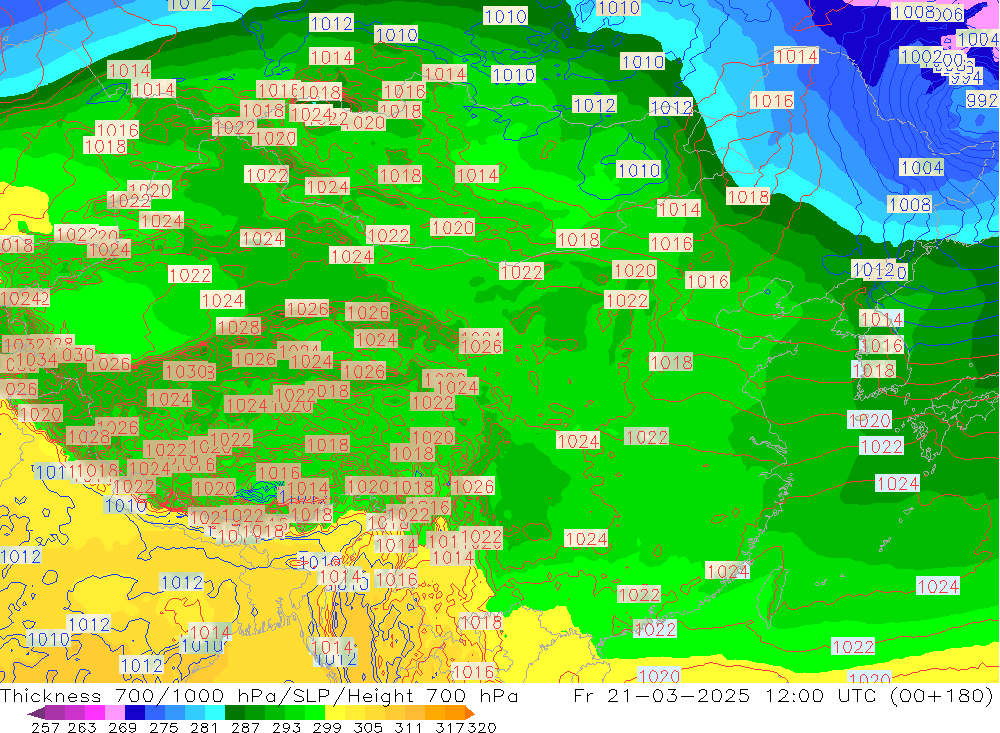1000x733 pixels.
Task: Click the legend value '263'
Action: [82, 727]
